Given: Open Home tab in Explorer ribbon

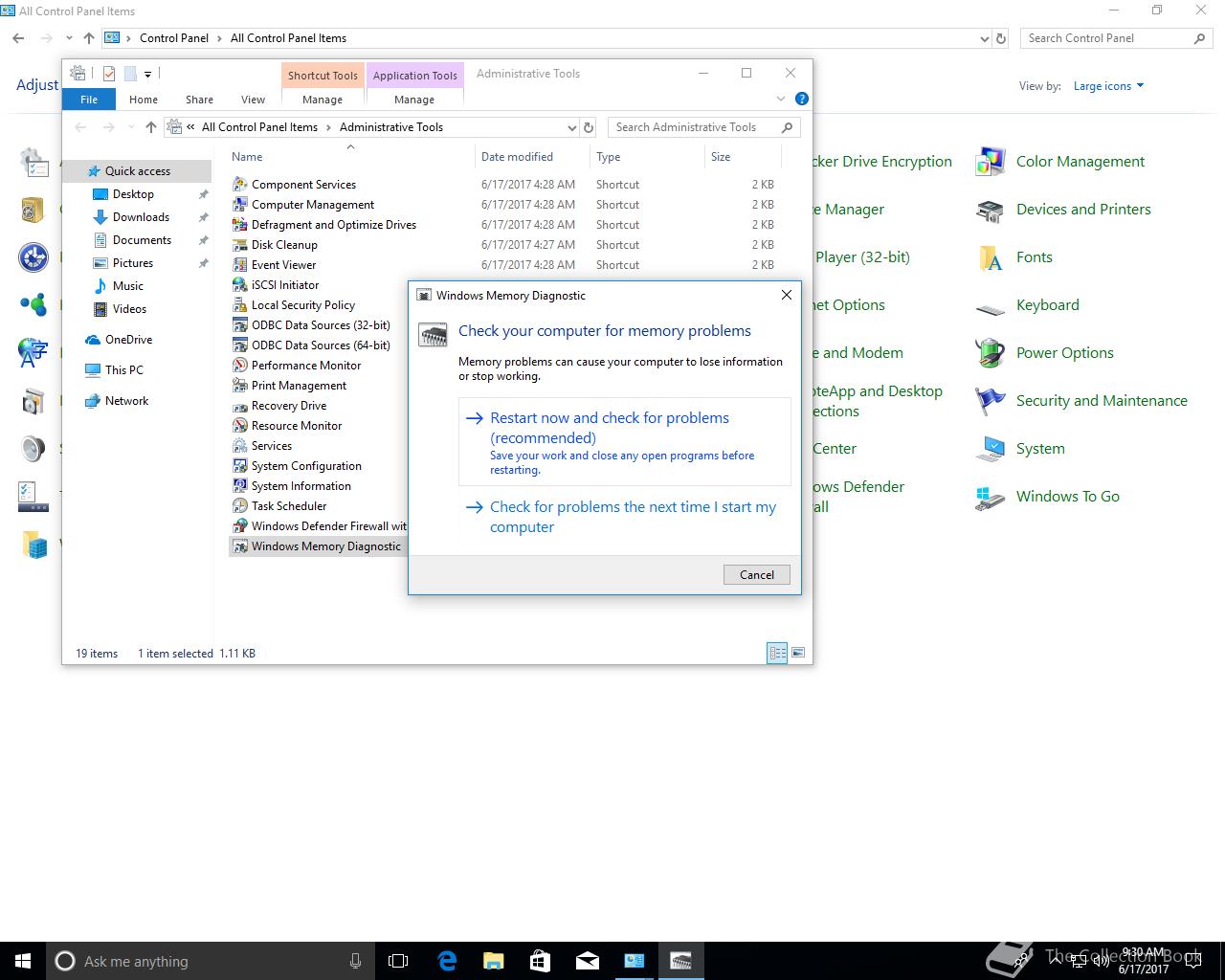Looking at the screenshot, I should [144, 100].
